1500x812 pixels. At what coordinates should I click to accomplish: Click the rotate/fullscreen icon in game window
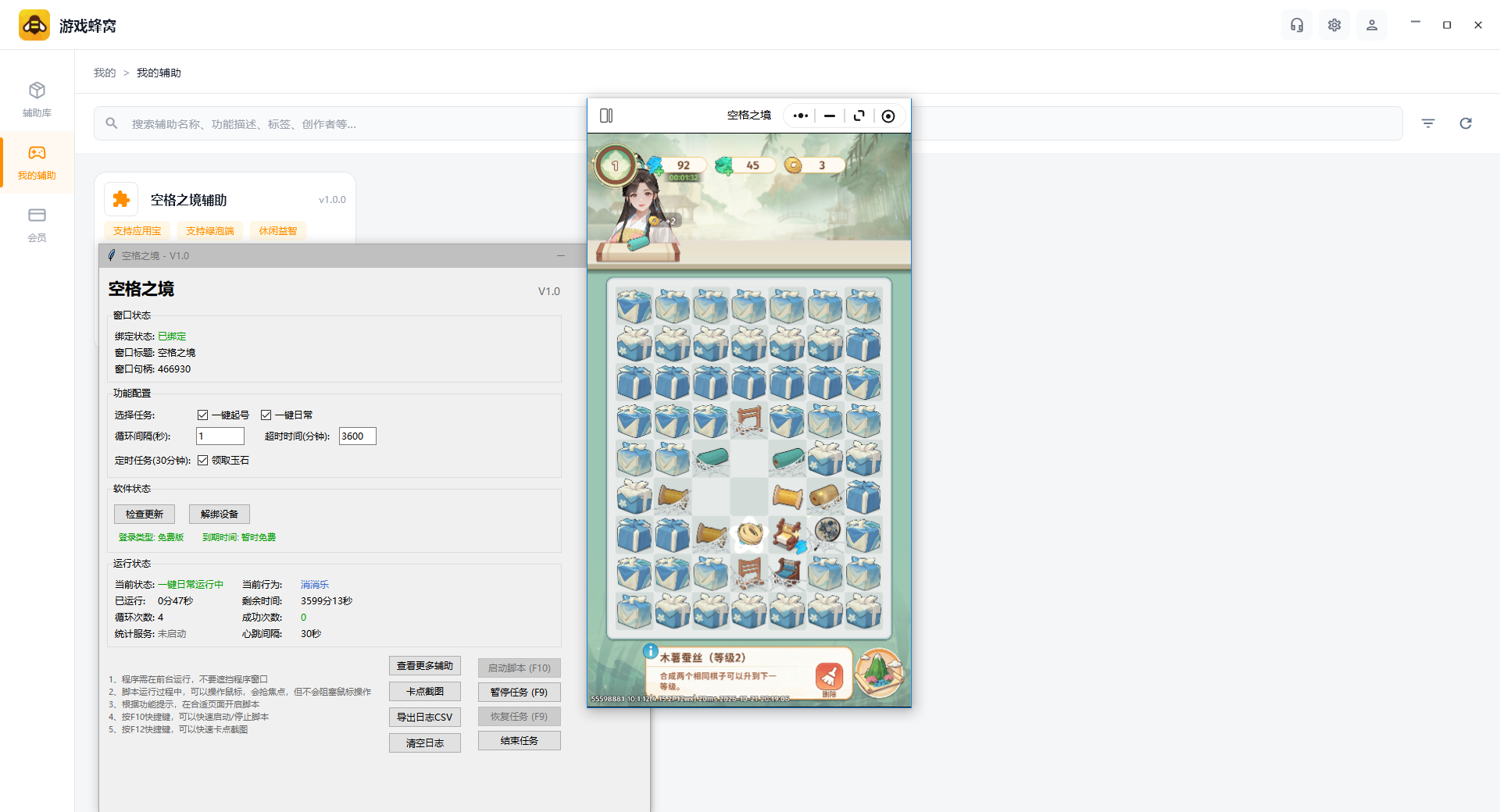pos(859,116)
